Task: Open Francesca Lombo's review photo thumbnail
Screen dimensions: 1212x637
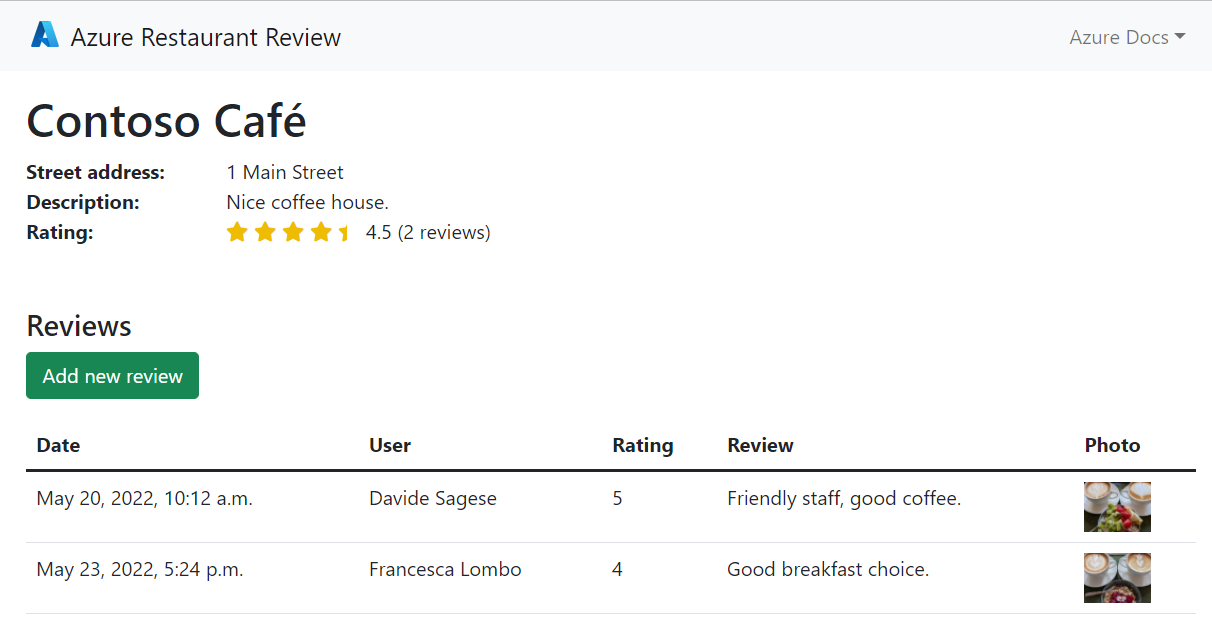Action: [1117, 578]
